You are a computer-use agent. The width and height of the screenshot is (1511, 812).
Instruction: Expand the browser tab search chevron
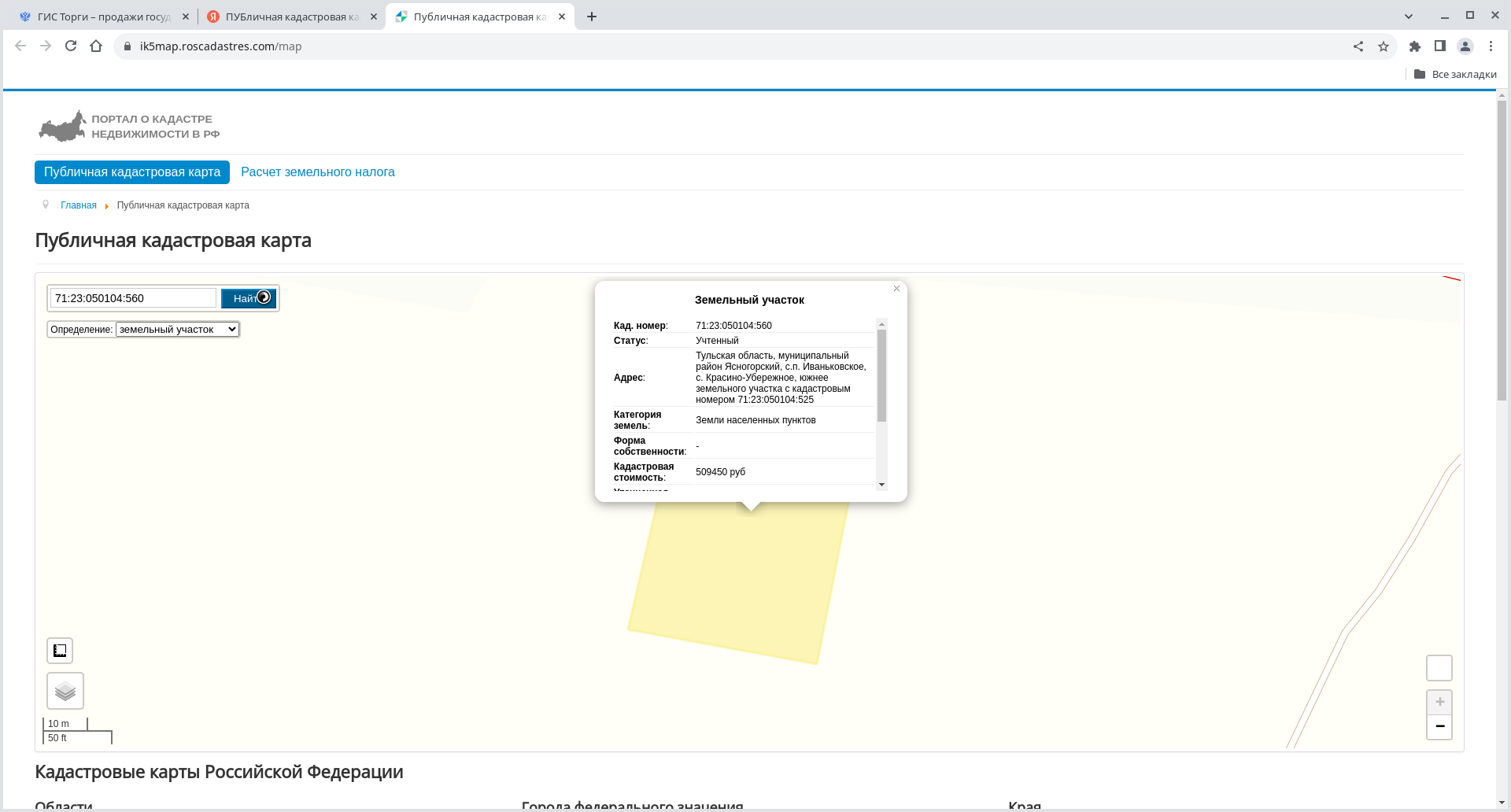click(1409, 17)
